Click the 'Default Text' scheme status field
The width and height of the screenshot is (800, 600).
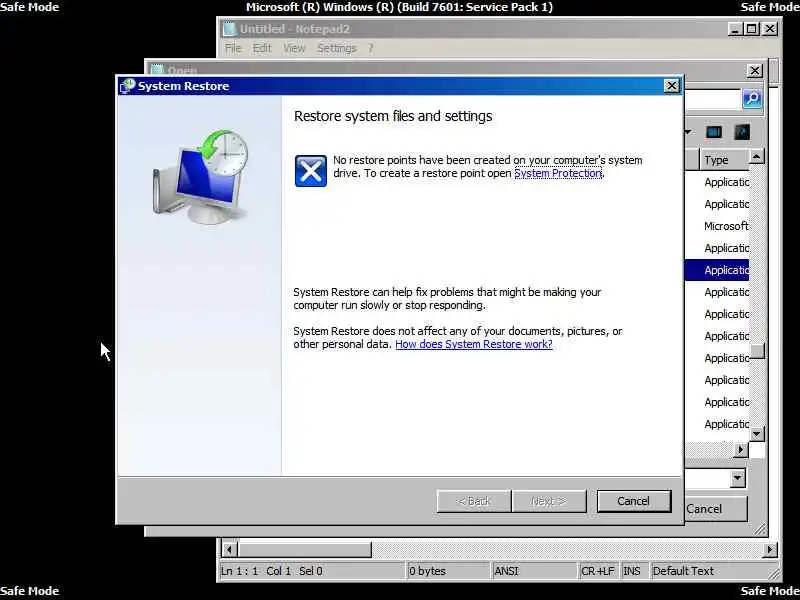(x=711, y=571)
